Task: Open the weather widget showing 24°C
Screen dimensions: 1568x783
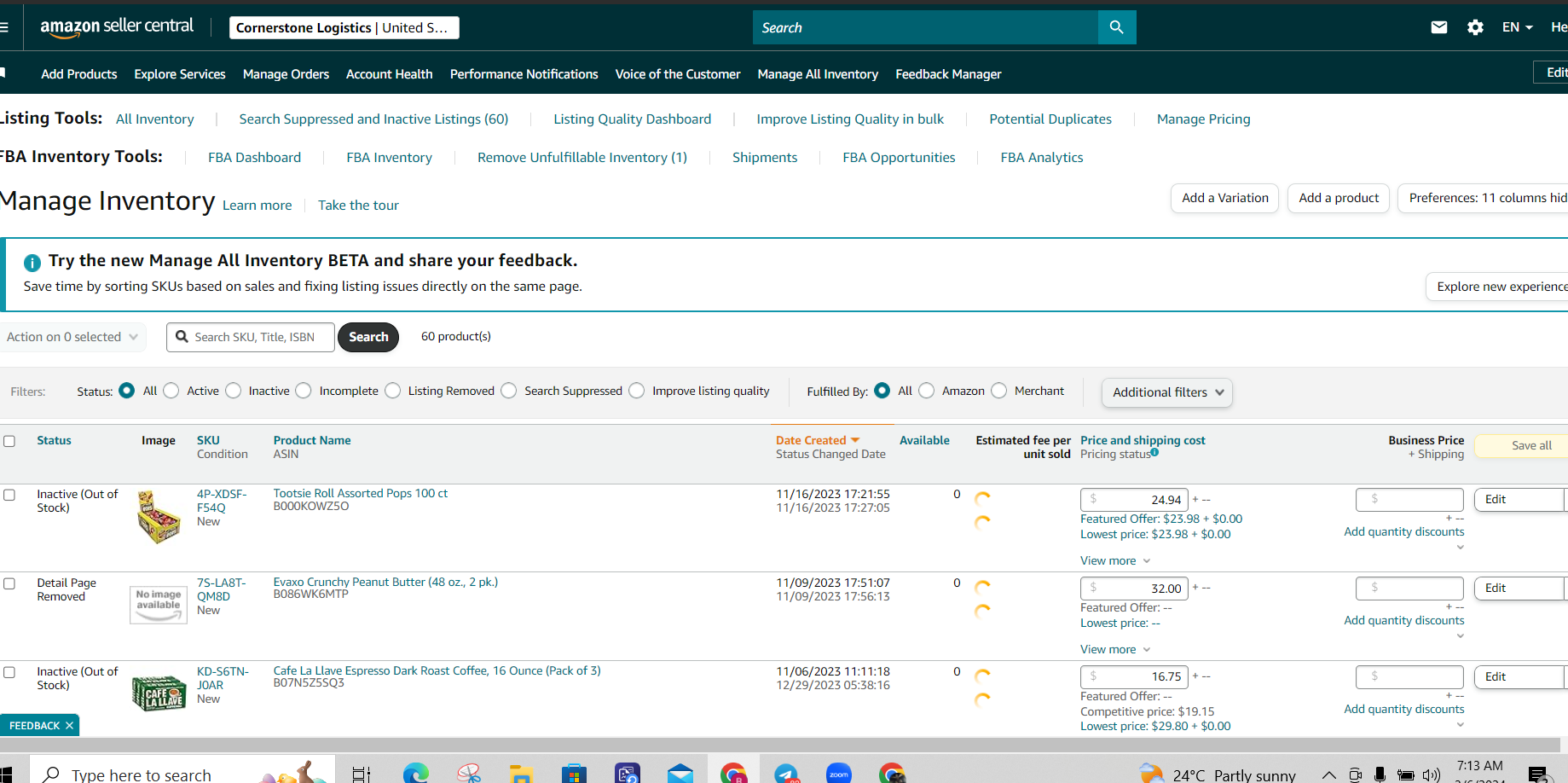Action: pyautogui.click(x=1218, y=774)
